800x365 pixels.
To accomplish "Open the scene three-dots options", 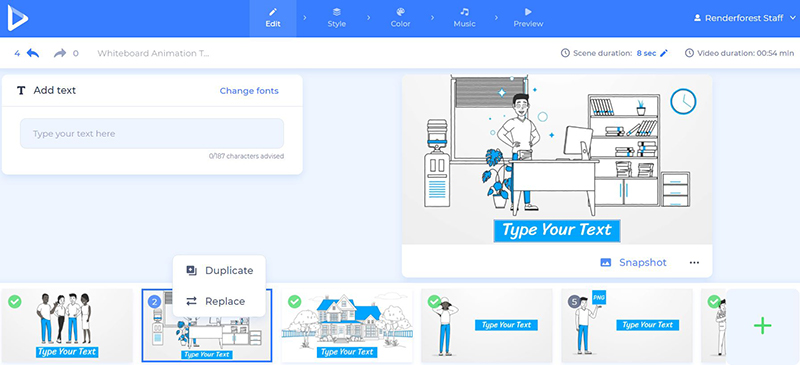I will click(x=694, y=262).
